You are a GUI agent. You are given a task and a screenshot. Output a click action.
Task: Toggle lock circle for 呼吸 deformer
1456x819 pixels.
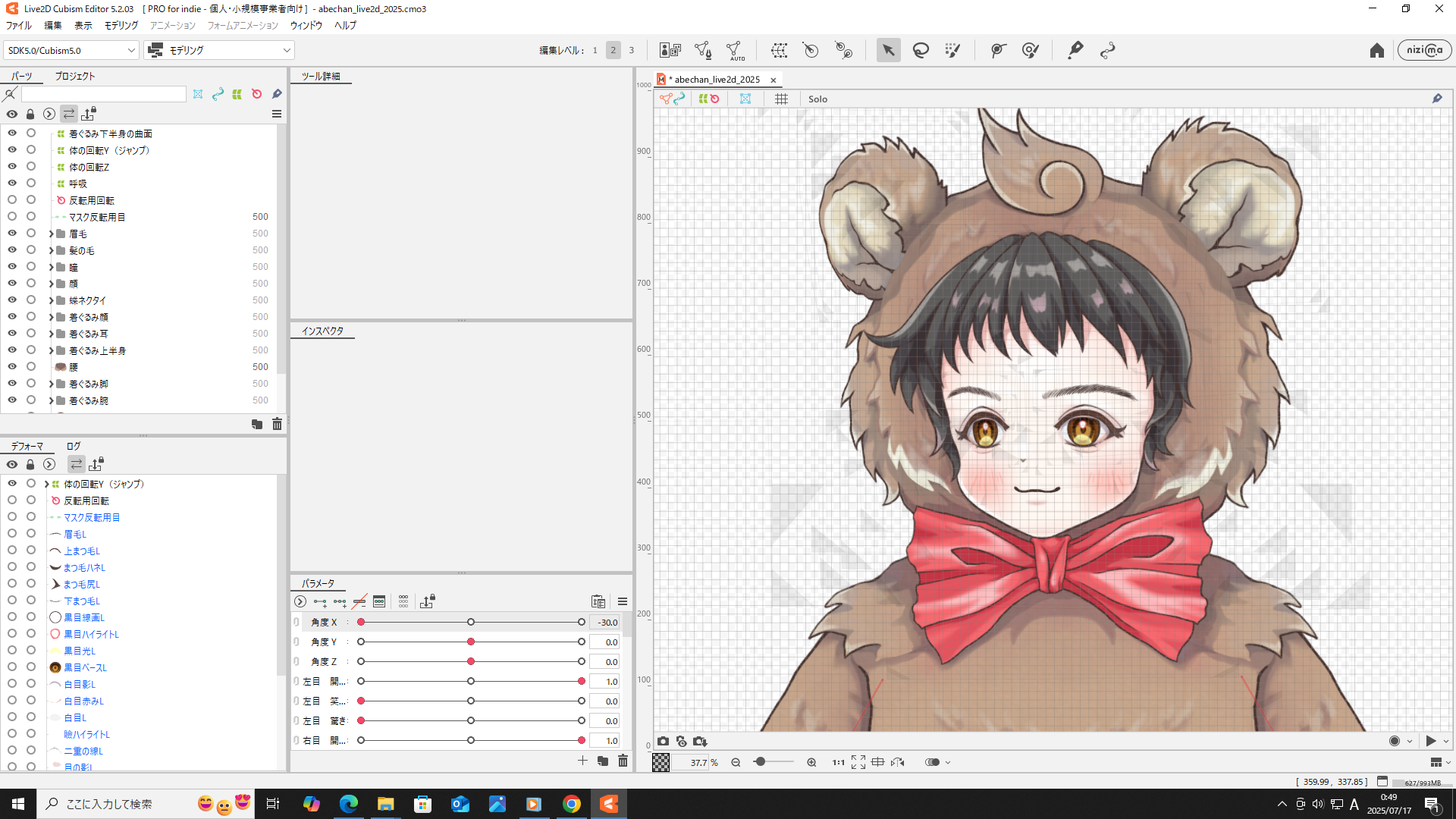pyautogui.click(x=31, y=184)
